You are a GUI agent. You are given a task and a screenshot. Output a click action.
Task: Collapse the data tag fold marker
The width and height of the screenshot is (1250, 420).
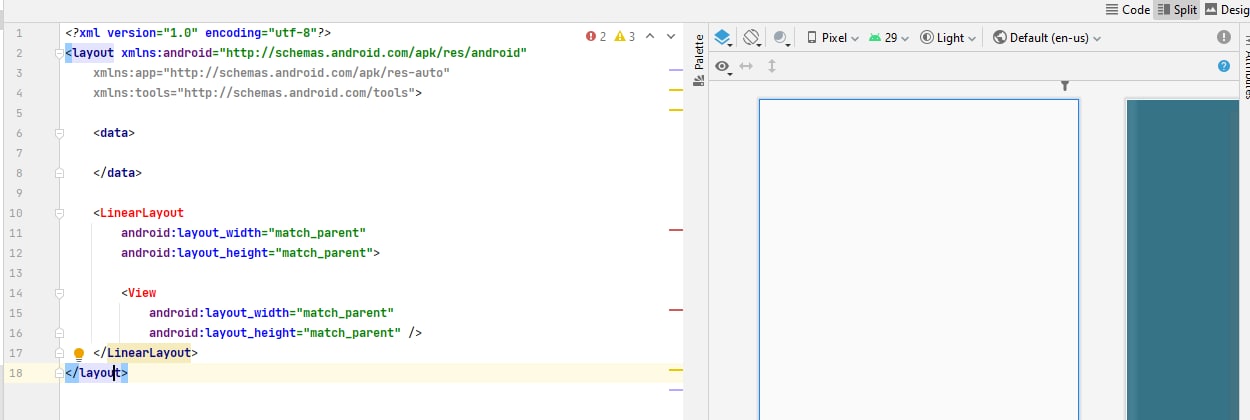tap(60, 132)
